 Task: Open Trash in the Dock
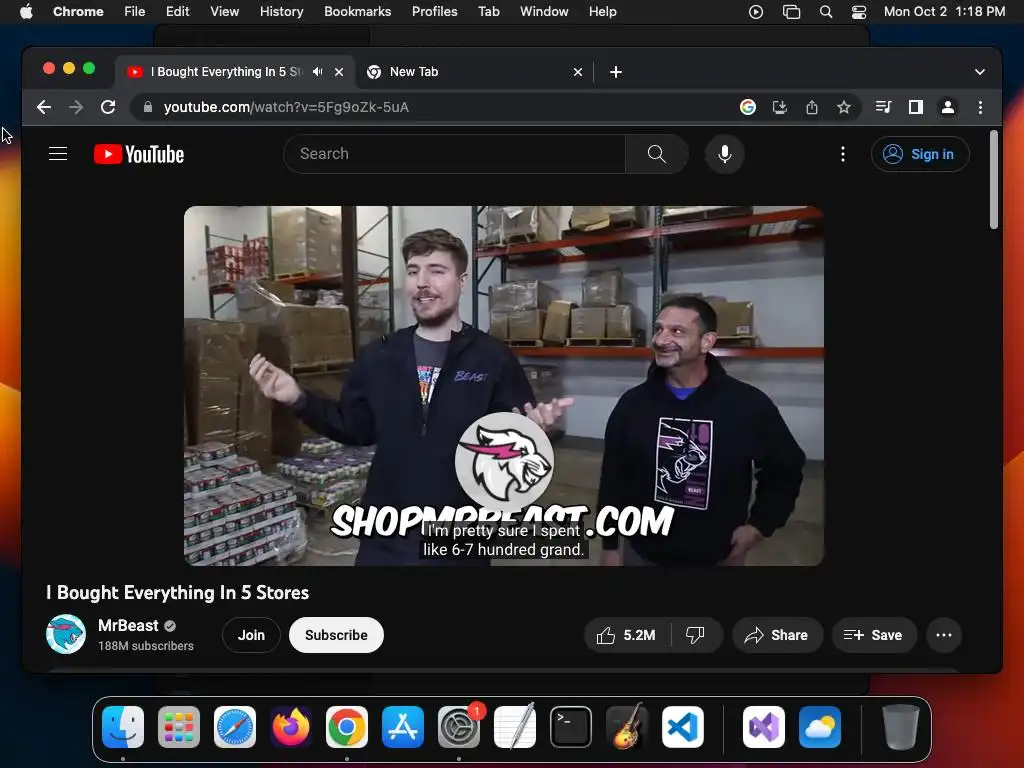coord(901,727)
